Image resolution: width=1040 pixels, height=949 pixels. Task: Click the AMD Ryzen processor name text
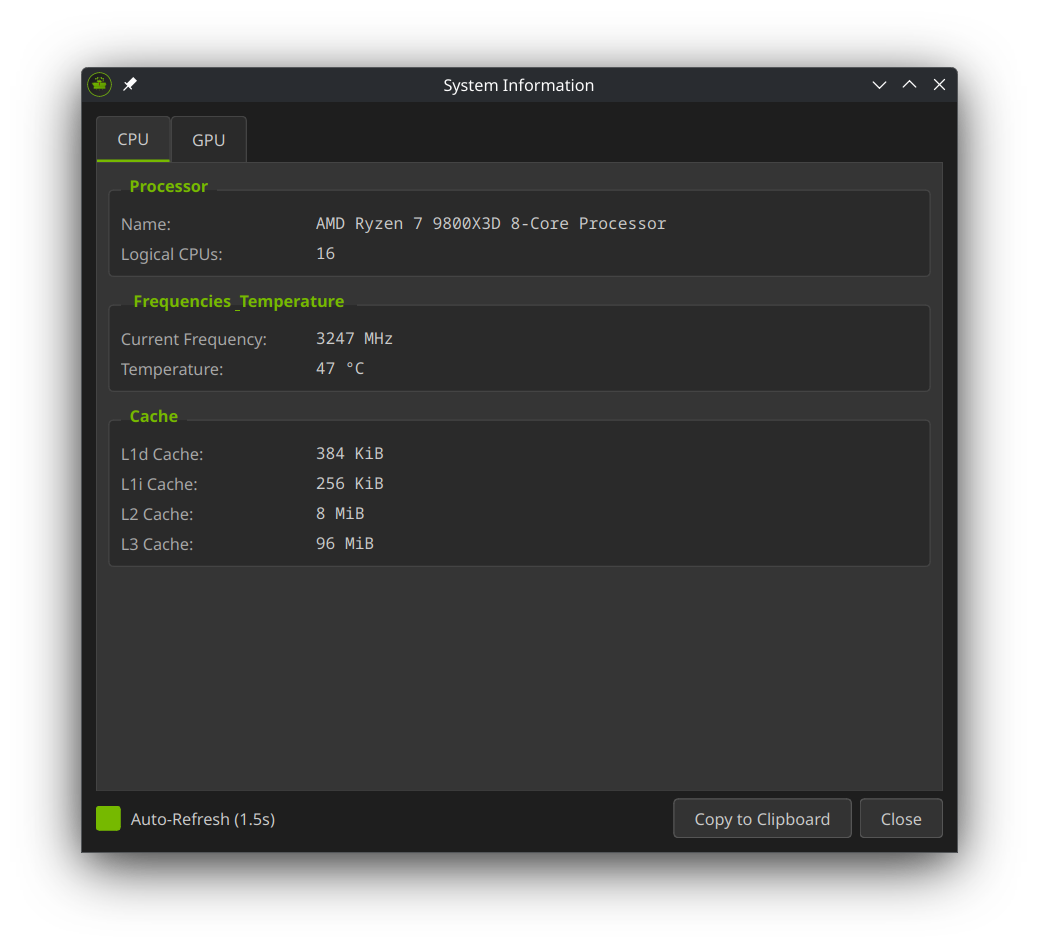[x=490, y=224]
